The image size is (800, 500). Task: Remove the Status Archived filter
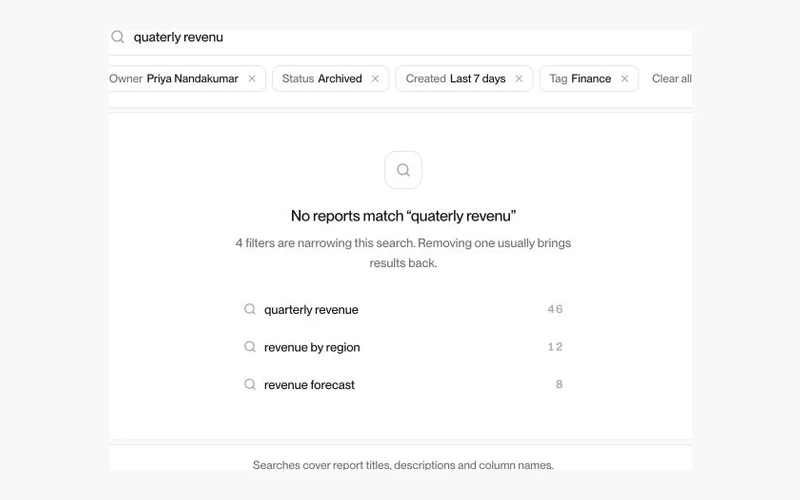(375, 79)
